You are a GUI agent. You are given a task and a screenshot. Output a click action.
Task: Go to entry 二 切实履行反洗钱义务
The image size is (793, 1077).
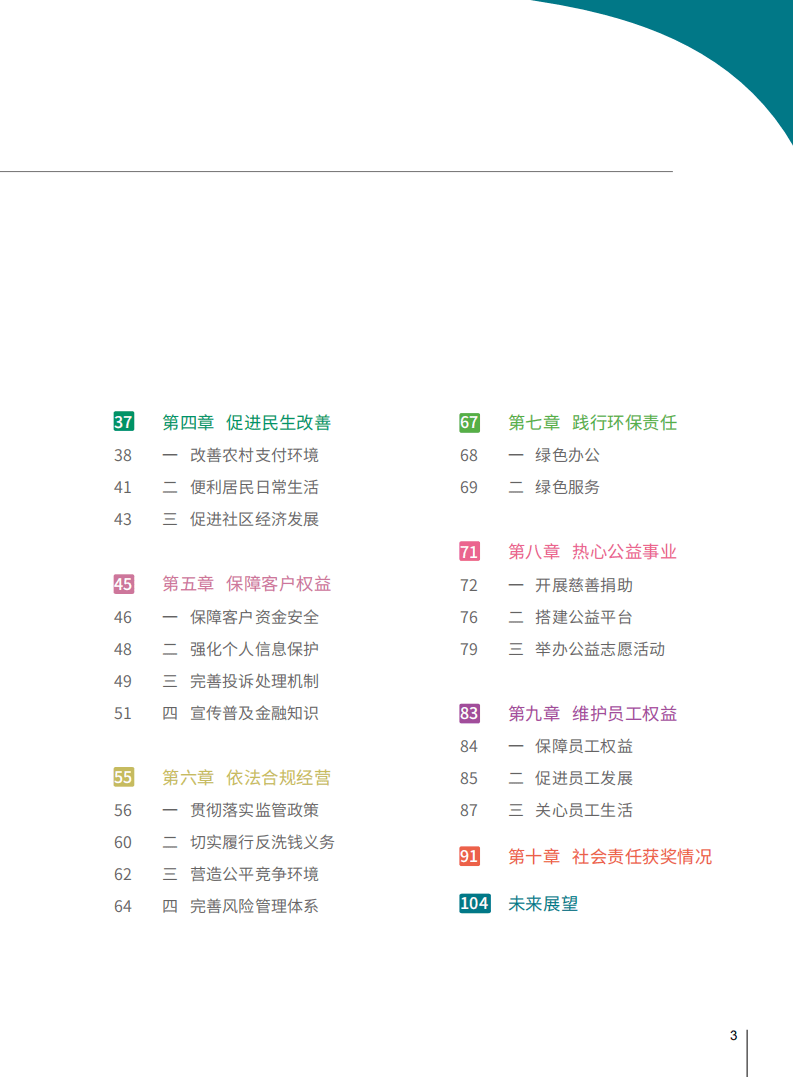(249, 842)
